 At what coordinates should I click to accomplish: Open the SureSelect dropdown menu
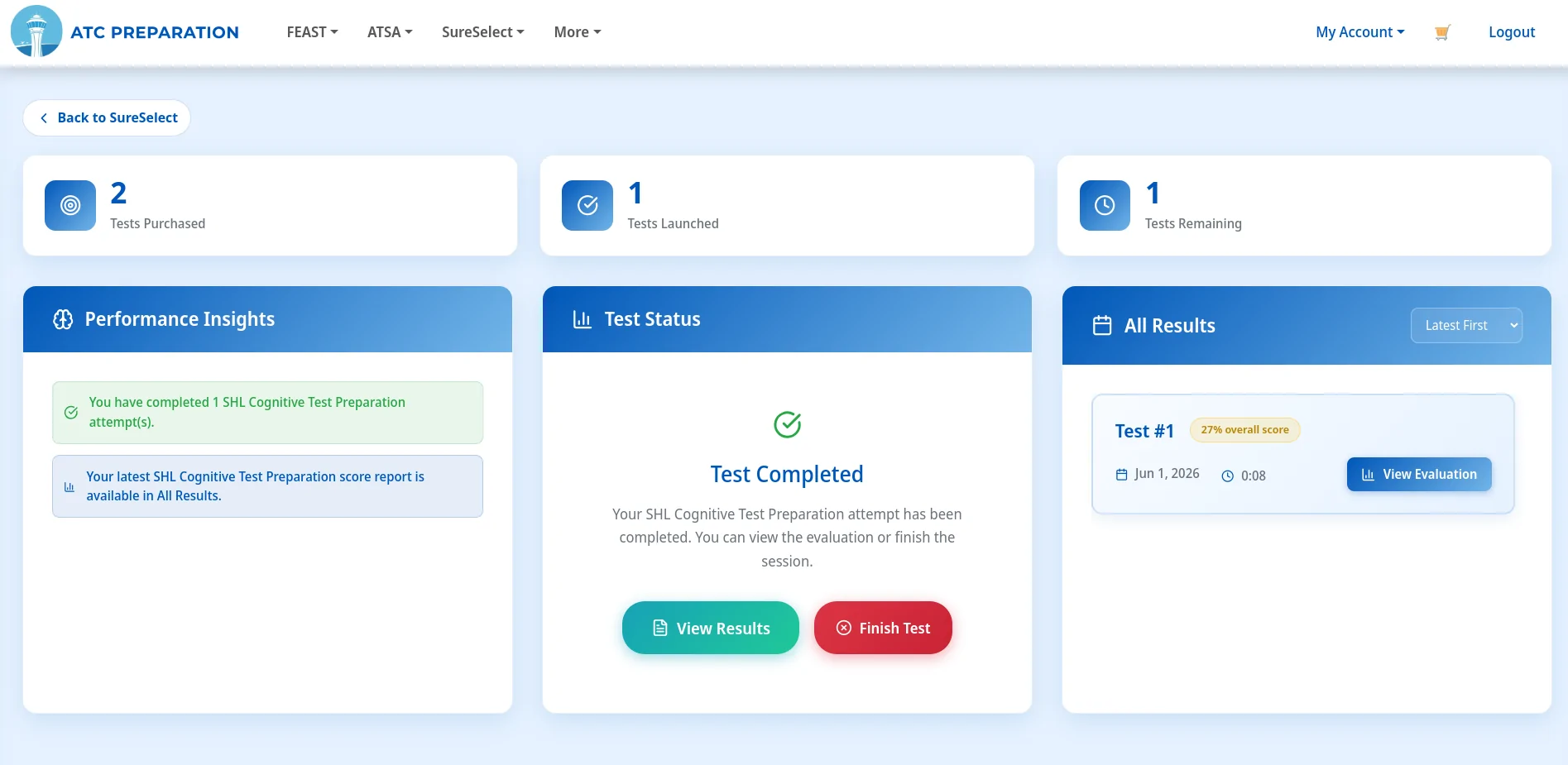(x=482, y=32)
